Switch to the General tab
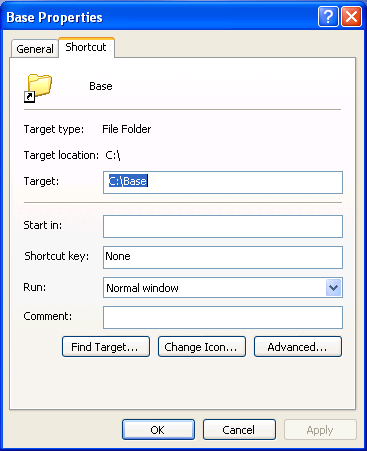Screen dimensions: 367x451 click(35, 49)
